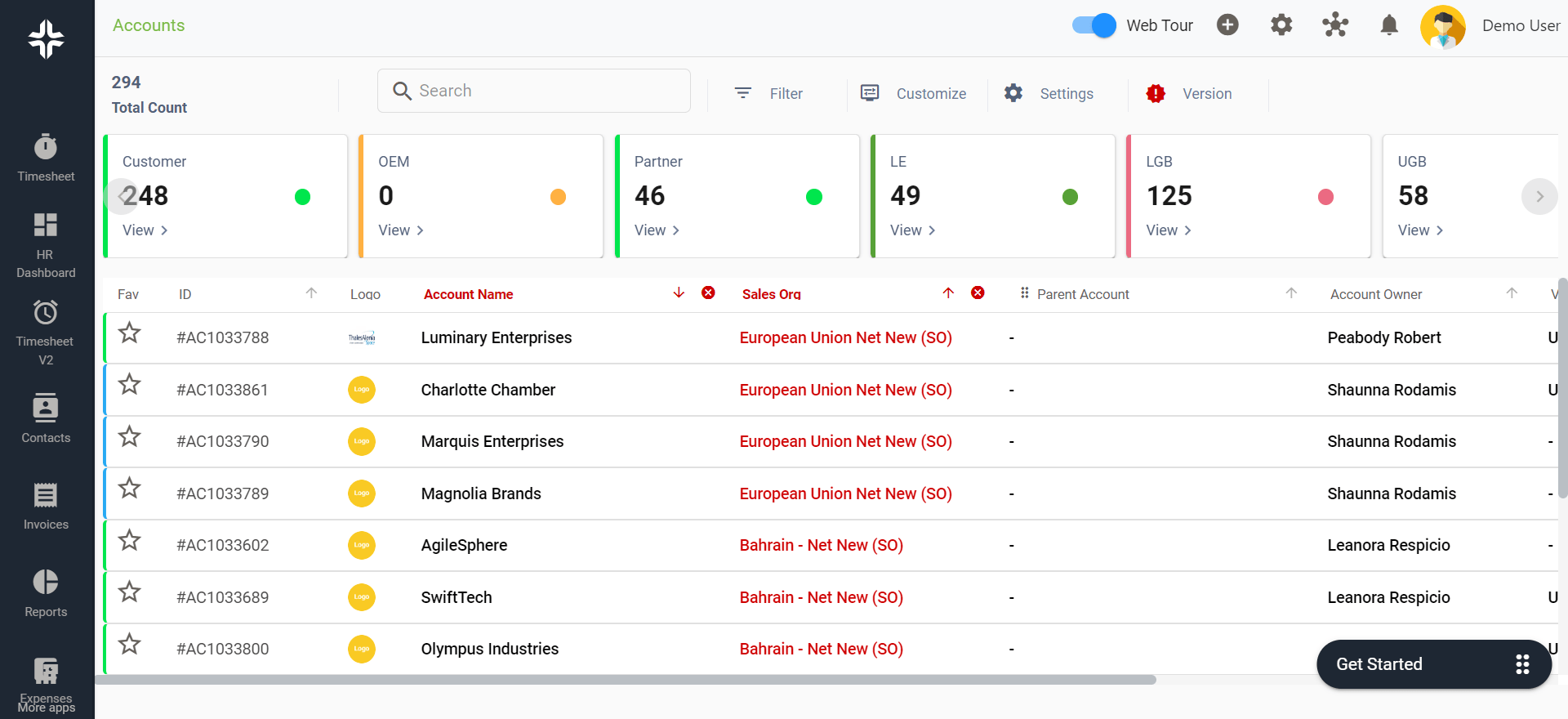Open the Customize option
Viewport: 1568px width, 719px height.
(914, 93)
